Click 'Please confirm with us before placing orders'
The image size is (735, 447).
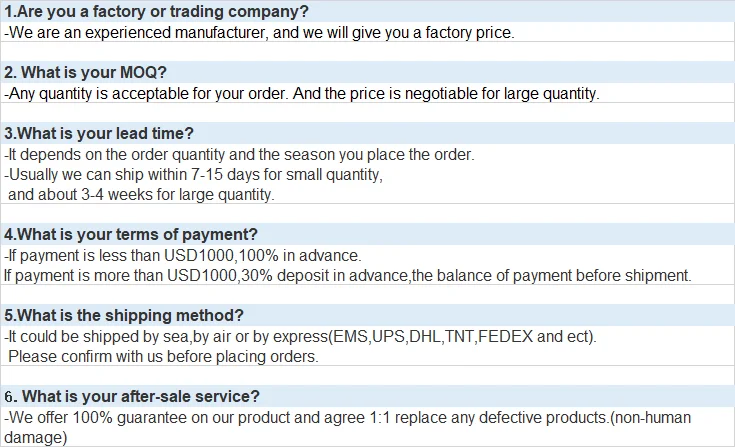pos(164,356)
